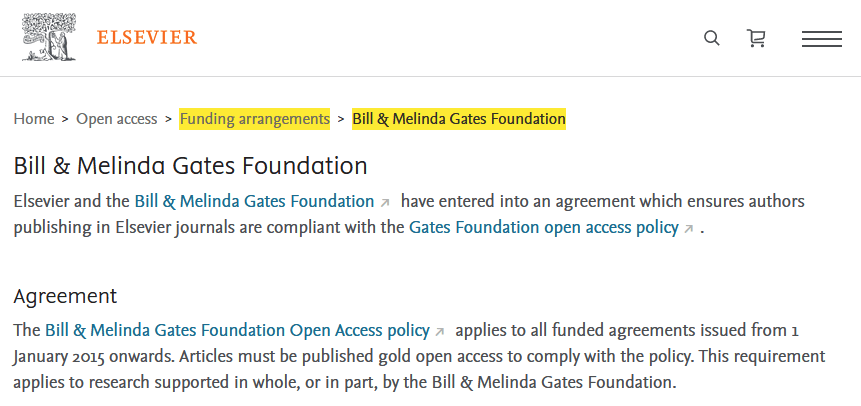The height and width of the screenshot is (406, 861).
Task: Click the orange ELSEVIER wordmark
Action: [147, 38]
